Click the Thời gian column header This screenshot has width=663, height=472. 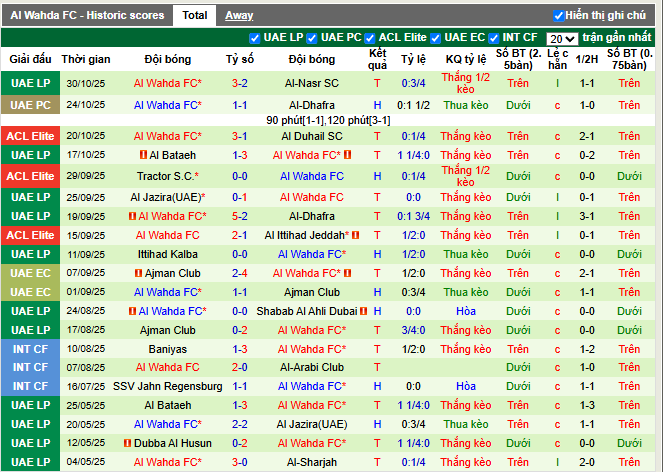[x=86, y=59]
